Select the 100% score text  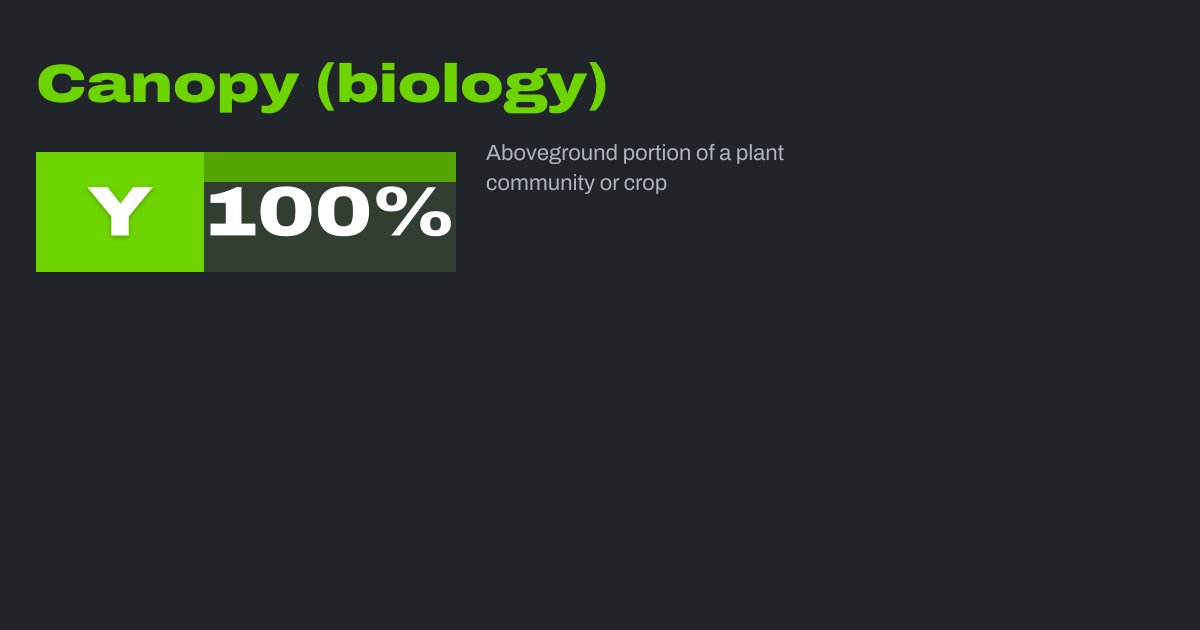pyautogui.click(x=330, y=212)
